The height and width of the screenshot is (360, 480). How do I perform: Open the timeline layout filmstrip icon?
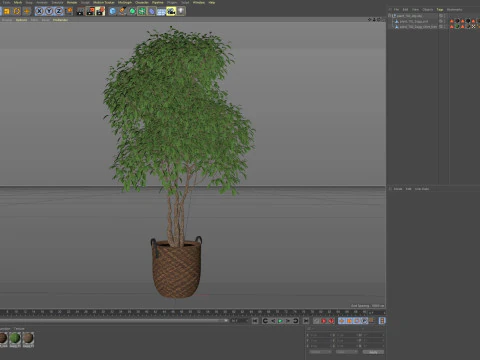coord(382,321)
